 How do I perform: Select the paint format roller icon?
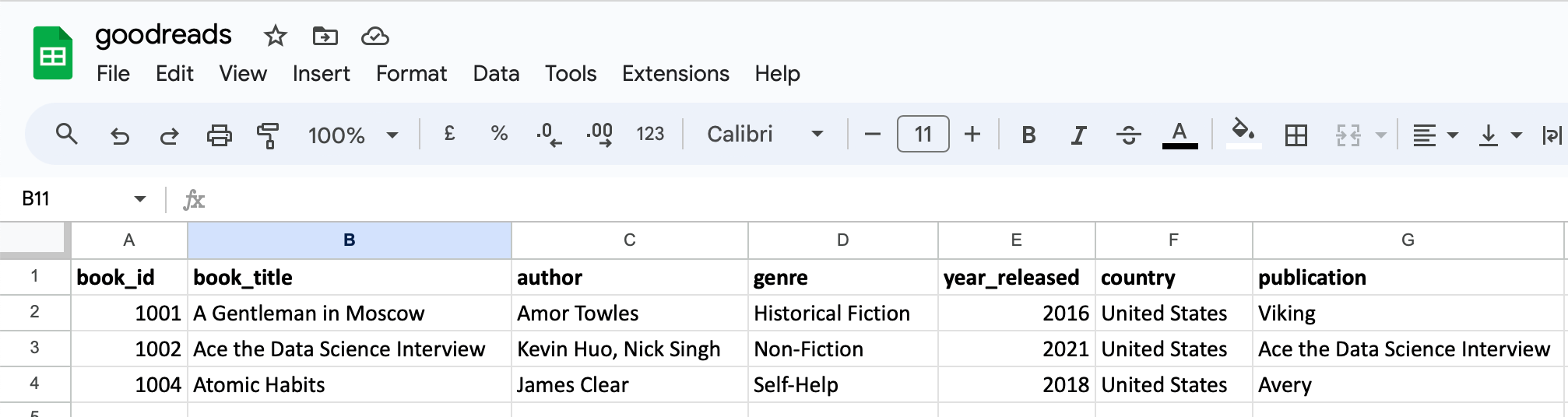[268, 135]
